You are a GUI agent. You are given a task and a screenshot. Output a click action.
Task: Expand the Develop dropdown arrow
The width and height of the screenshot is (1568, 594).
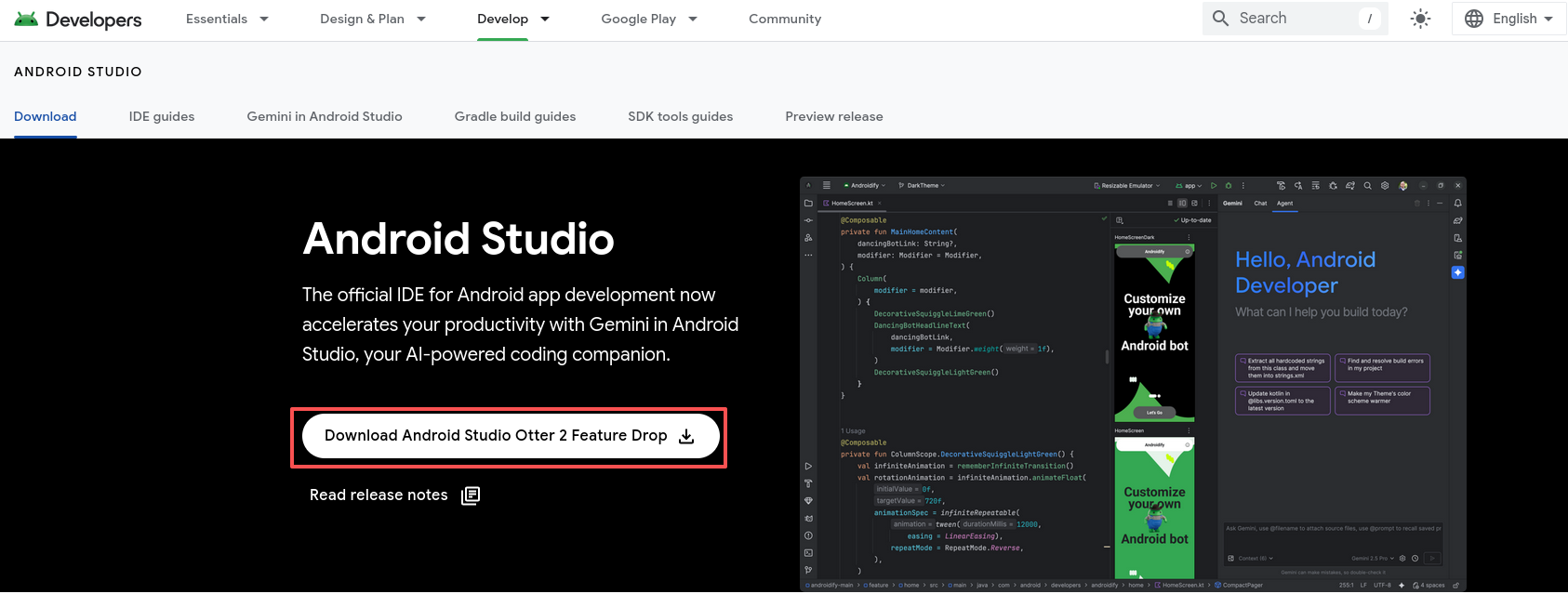tap(545, 19)
